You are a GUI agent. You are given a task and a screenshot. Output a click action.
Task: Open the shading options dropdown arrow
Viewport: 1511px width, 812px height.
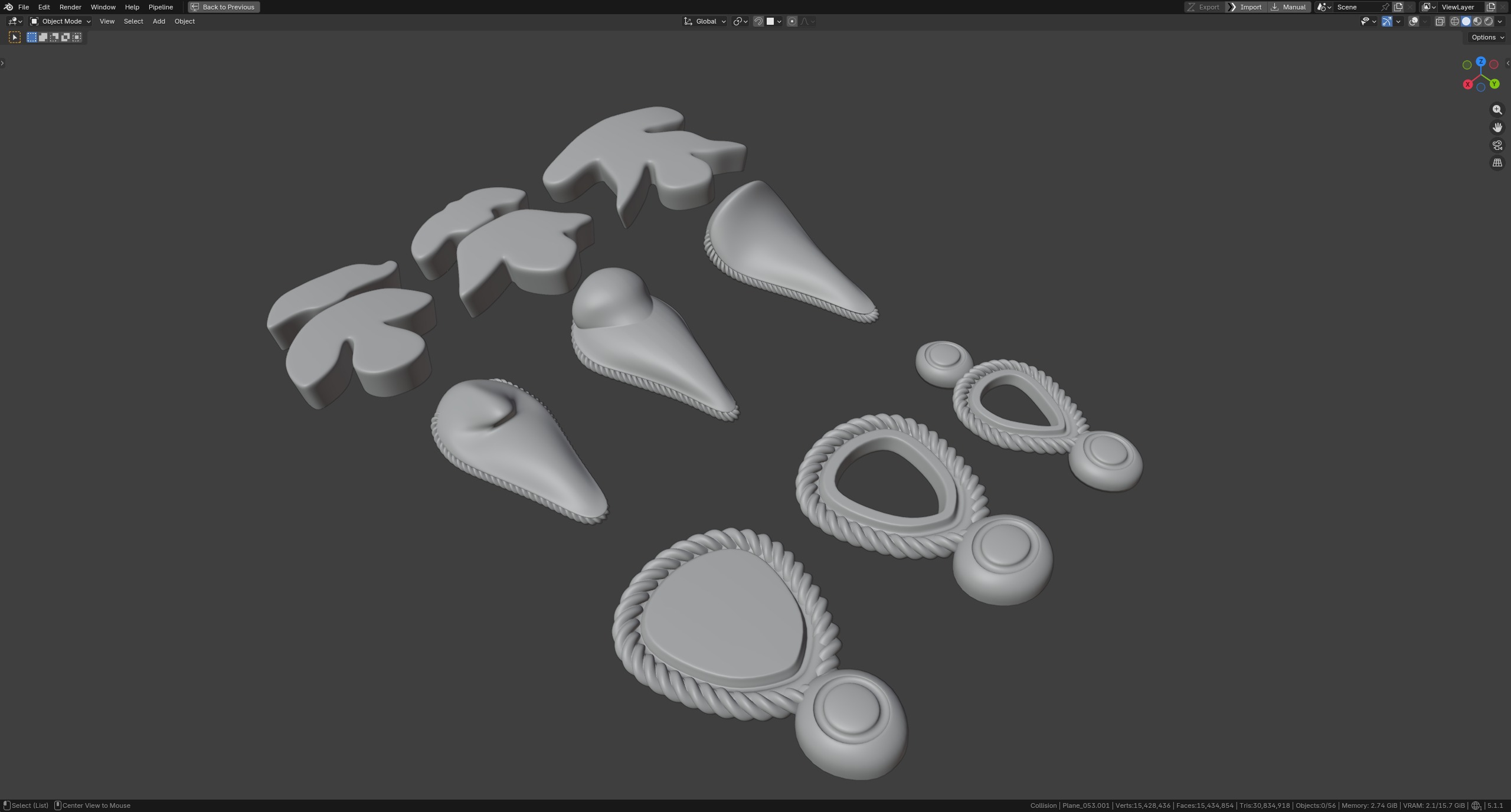click(x=1500, y=21)
